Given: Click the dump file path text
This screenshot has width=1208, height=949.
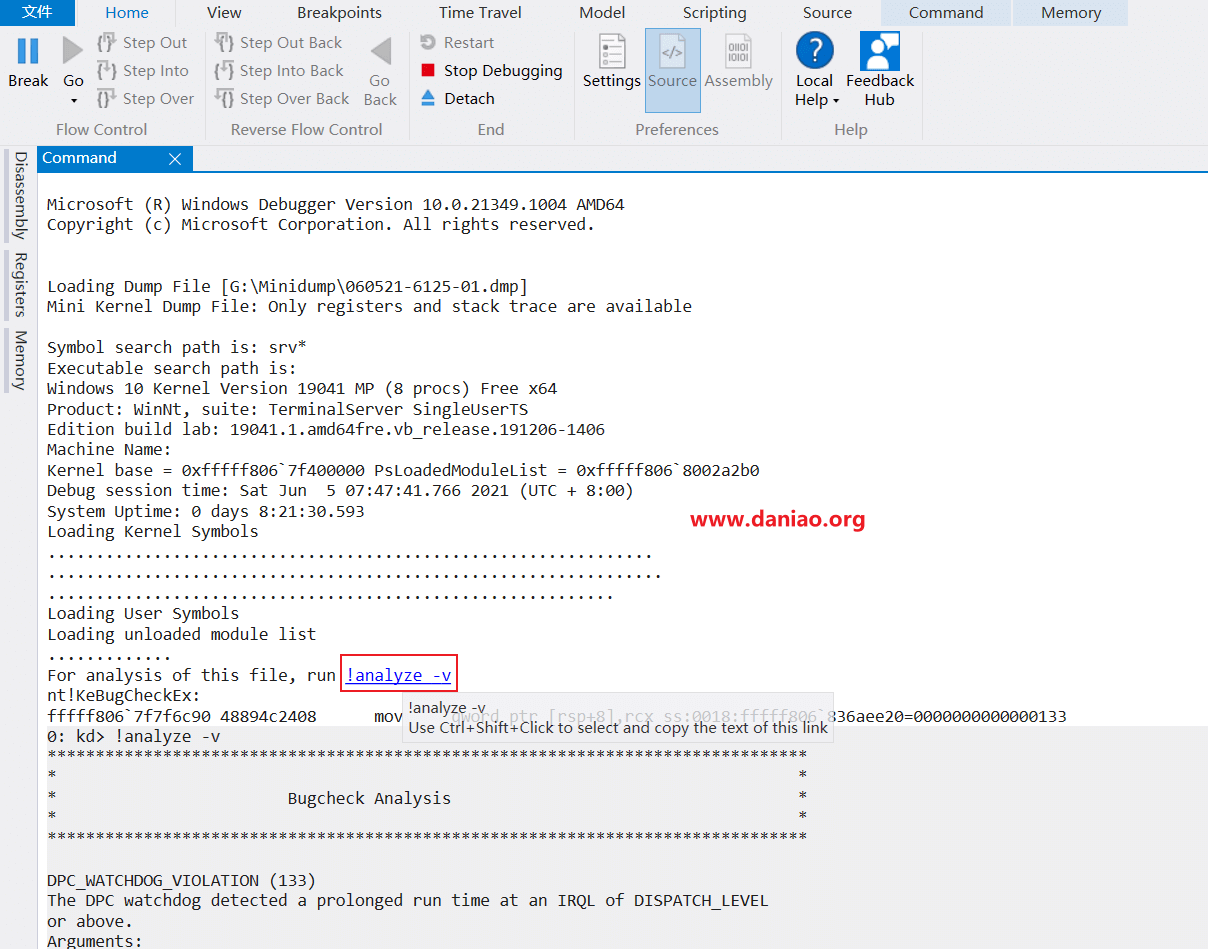Looking at the screenshot, I should [374, 286].
